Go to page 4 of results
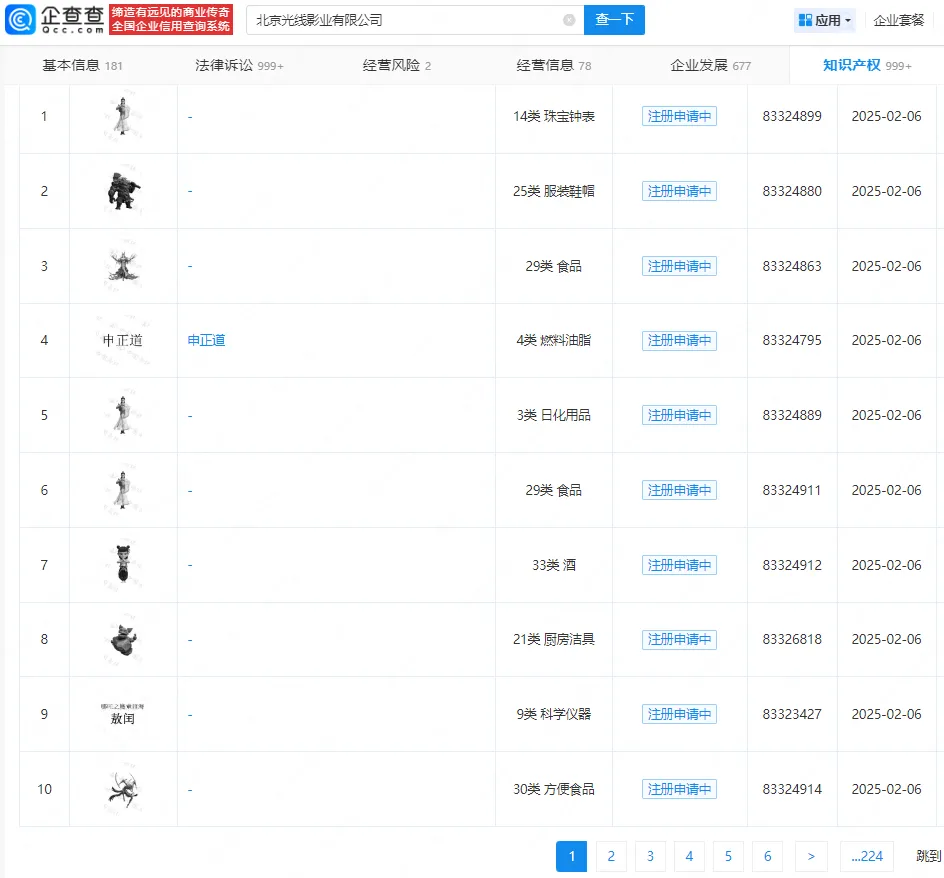944x878 pixels. [689, 856]
